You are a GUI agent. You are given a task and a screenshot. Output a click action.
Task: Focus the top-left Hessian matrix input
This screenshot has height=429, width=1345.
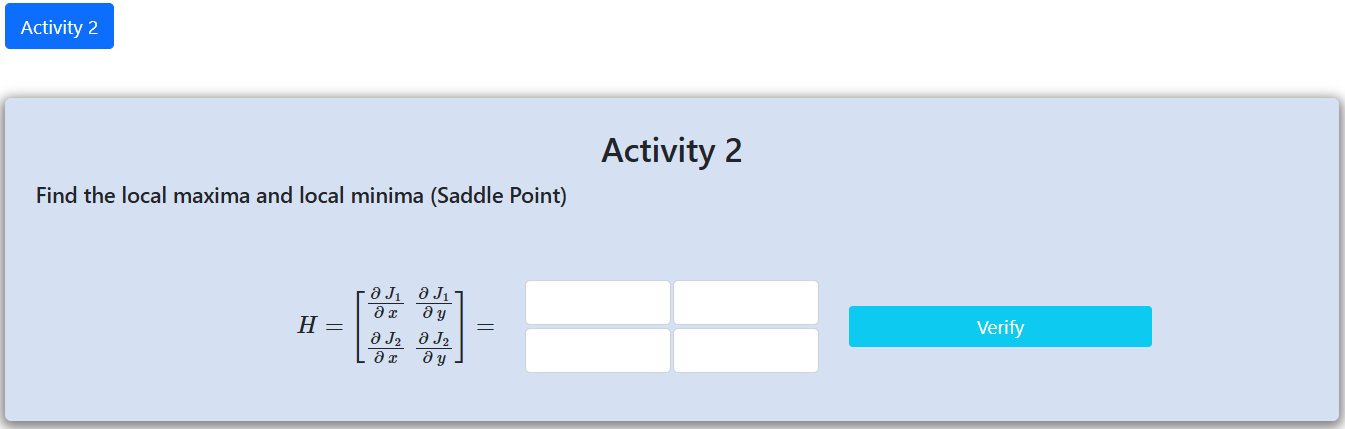point(597,302)
